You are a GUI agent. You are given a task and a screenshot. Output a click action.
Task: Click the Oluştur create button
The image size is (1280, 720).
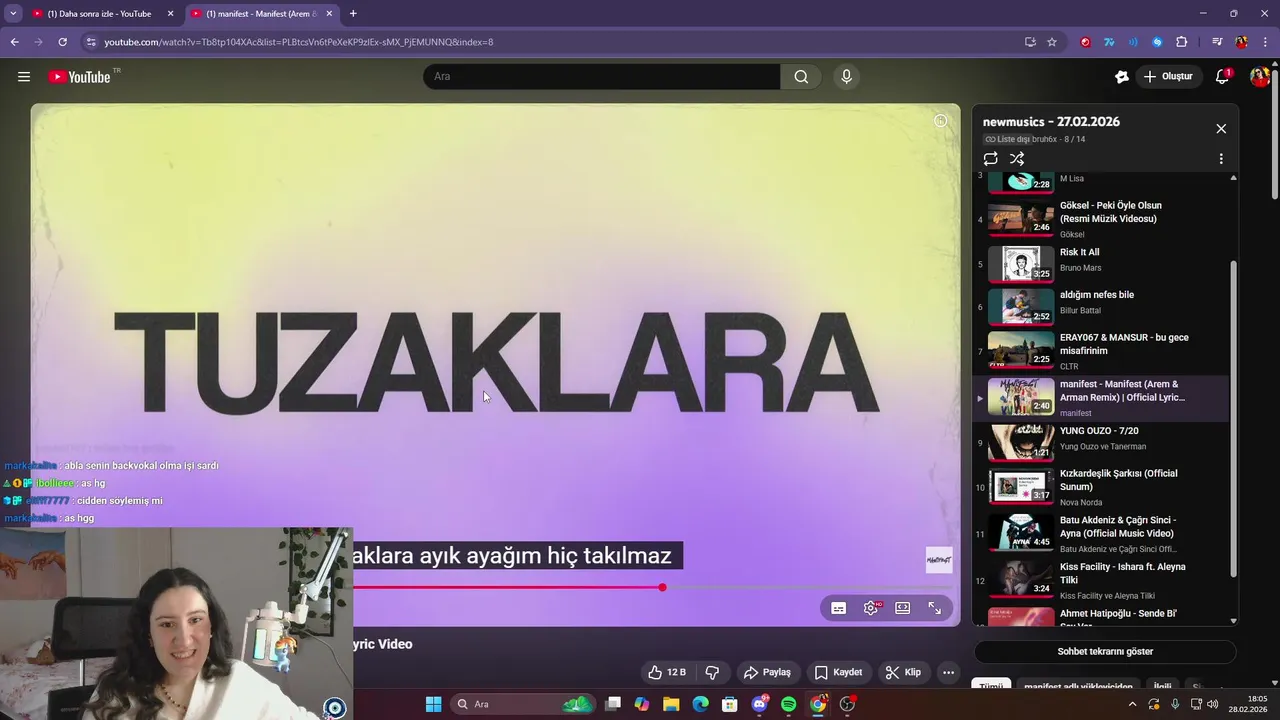[x=1168, y=77]
